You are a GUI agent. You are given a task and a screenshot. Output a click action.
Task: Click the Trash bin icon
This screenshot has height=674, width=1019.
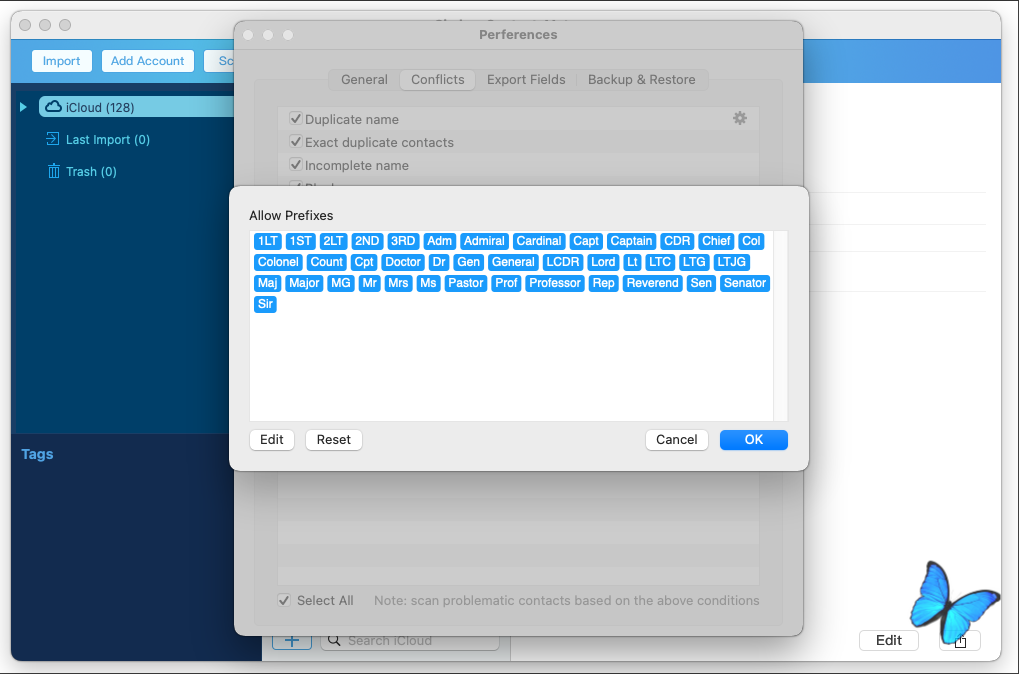[54, 171]
